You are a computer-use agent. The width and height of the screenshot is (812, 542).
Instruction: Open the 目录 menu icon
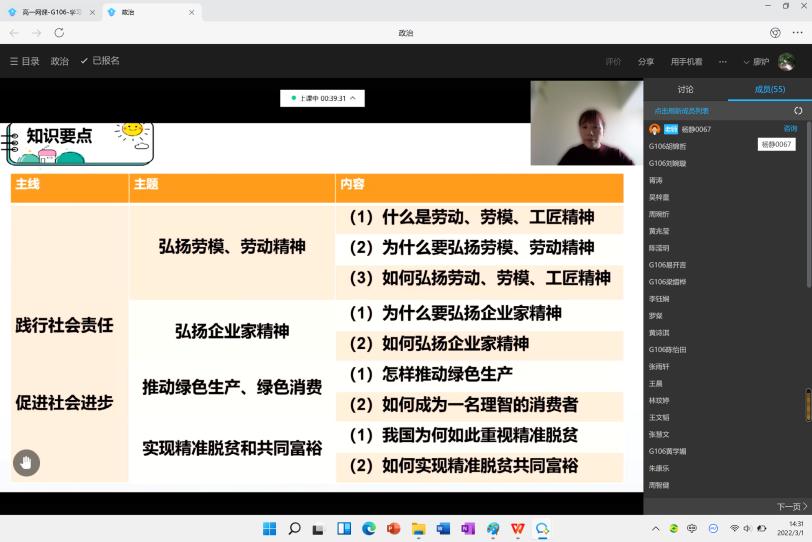[x=14, y=61]
